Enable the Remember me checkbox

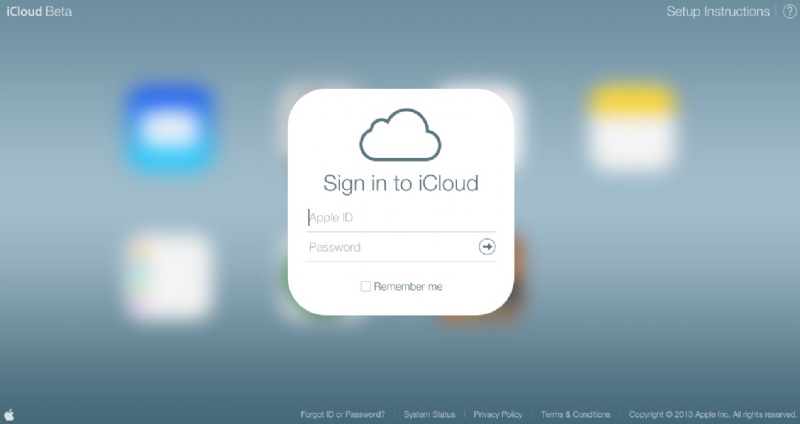(x=365, y=287)
